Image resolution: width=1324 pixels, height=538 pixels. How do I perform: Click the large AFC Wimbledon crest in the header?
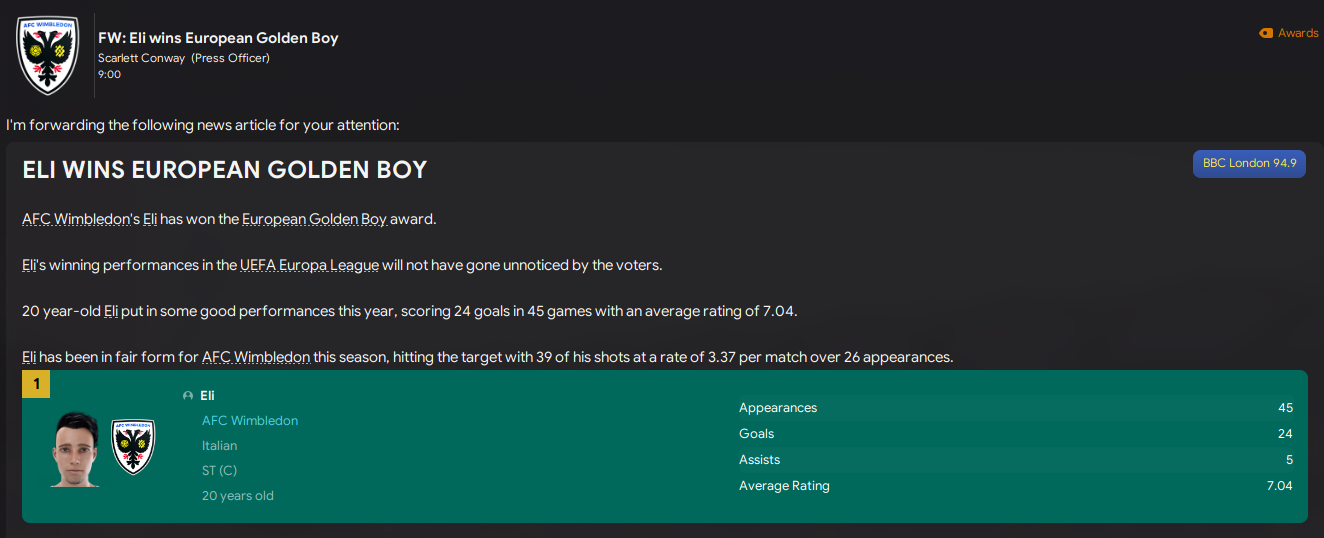[x=47, y=56]
